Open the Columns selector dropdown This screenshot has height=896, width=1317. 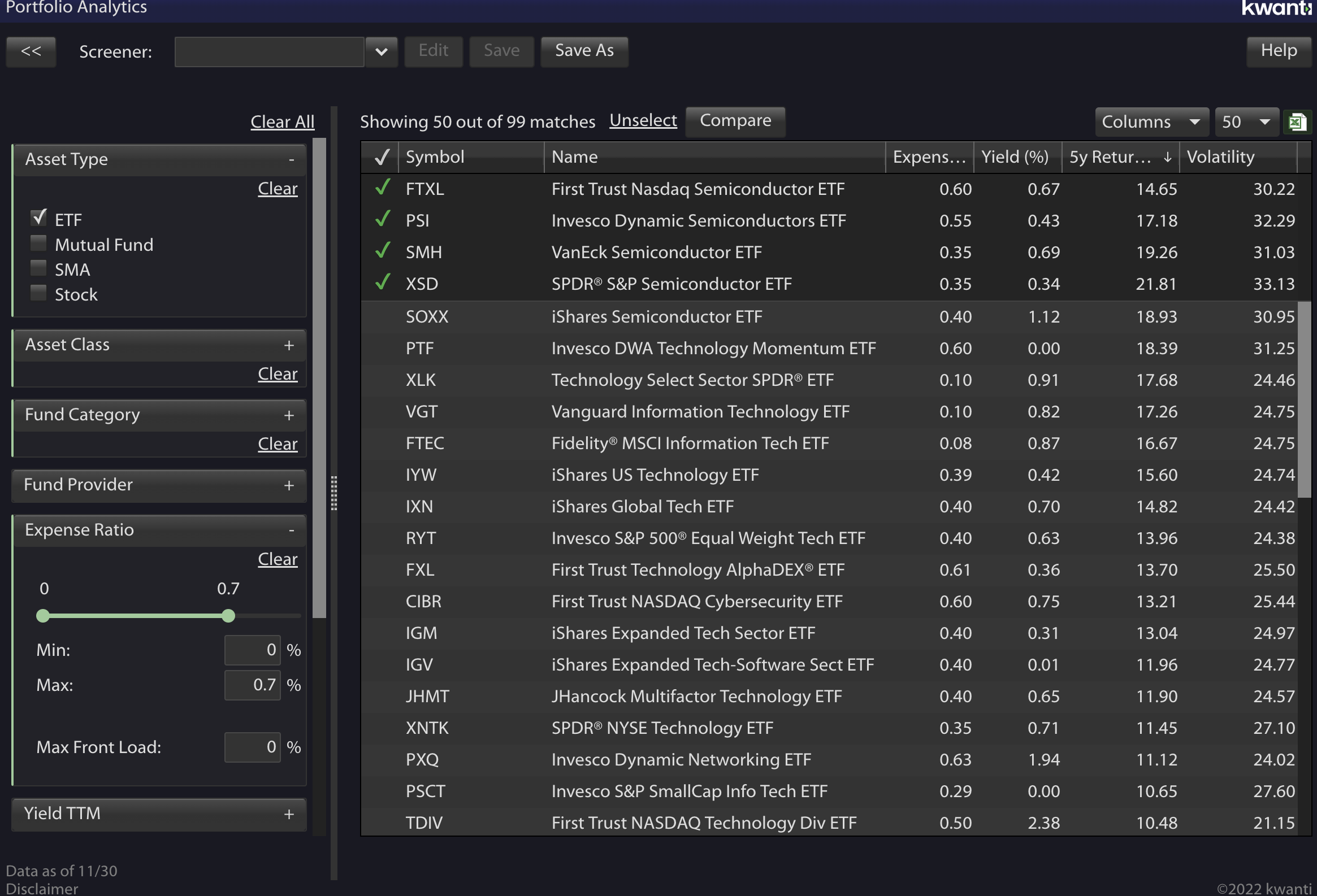[x=1149, y=121]
